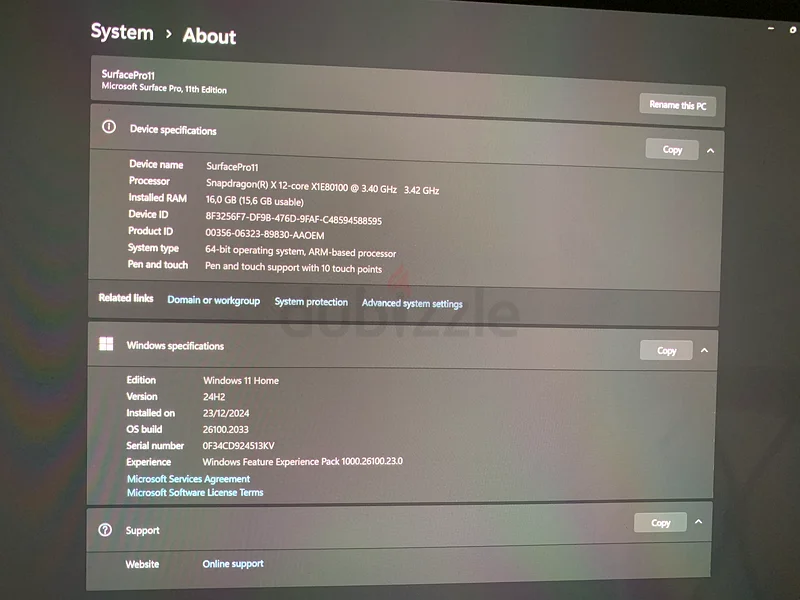Open System protection link

(x=311, y=302)
